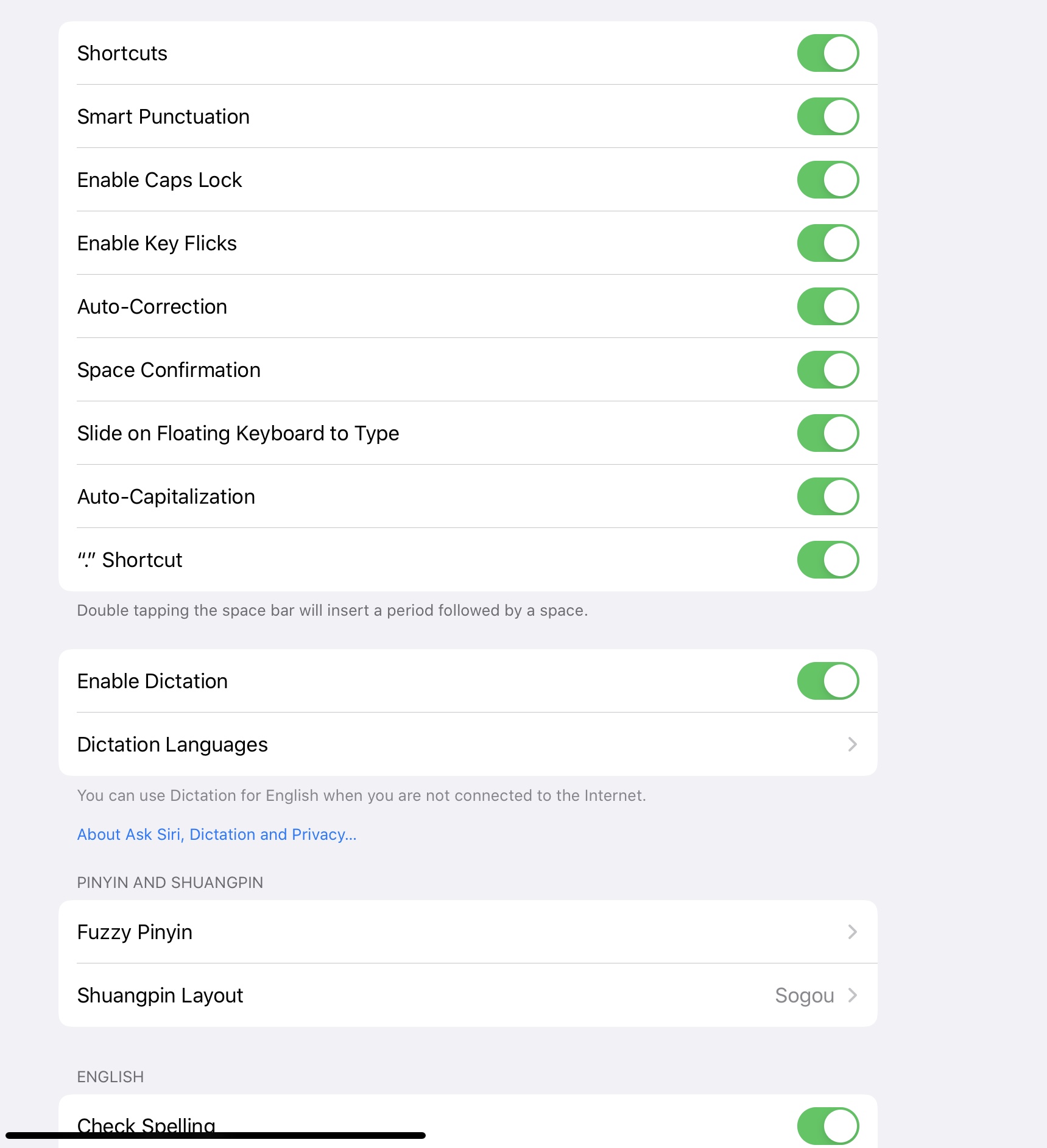
Task: Open Shuangpin Layout chevron next to Sogou
Action: [852, 995]
